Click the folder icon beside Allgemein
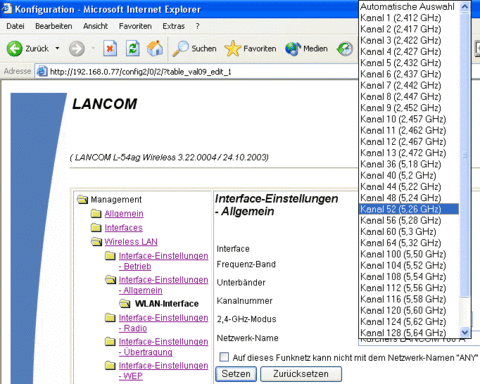Screen dimensions: 480x384 pyautogui.click(x=96, y=213)
